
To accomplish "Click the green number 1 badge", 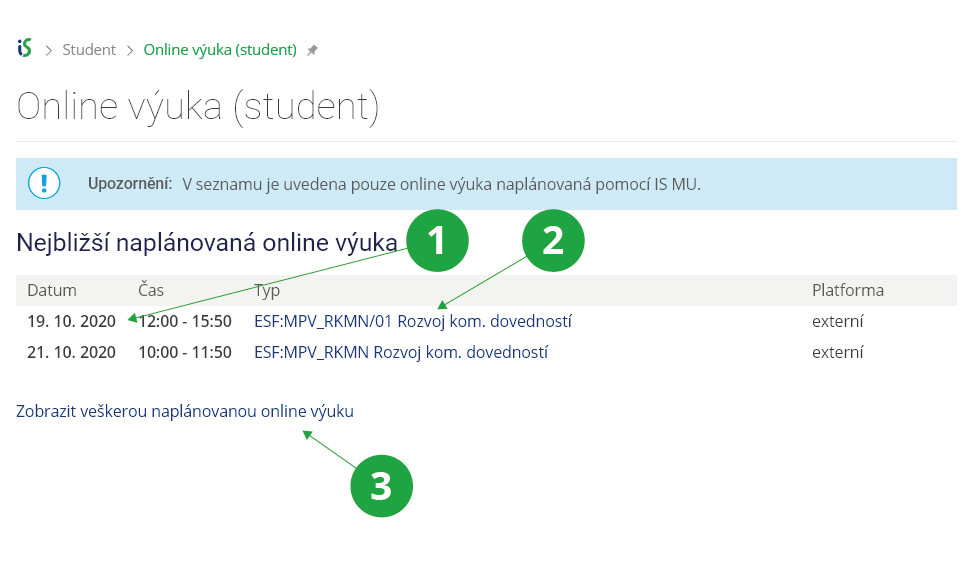I will 436,241.
